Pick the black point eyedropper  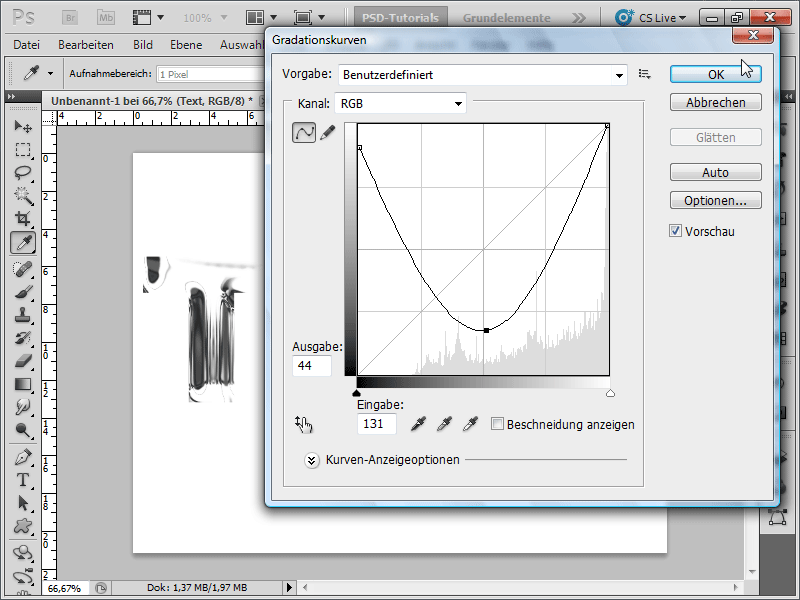coord(418,423)
